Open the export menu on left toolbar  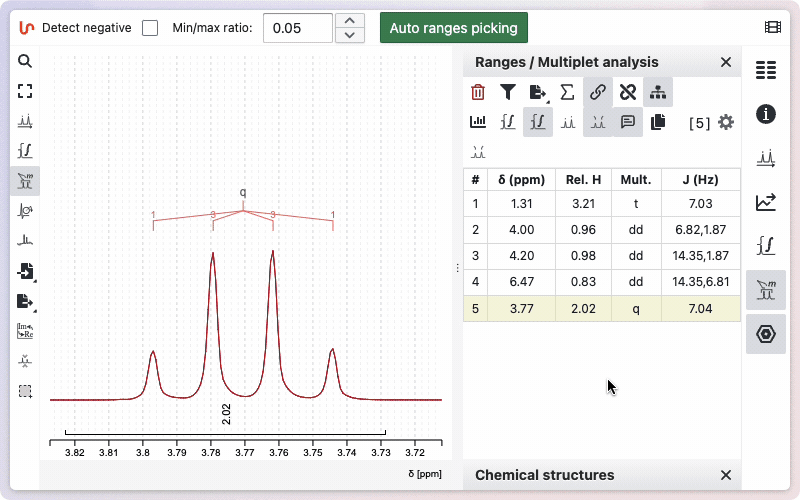click(x=25, y=301)
